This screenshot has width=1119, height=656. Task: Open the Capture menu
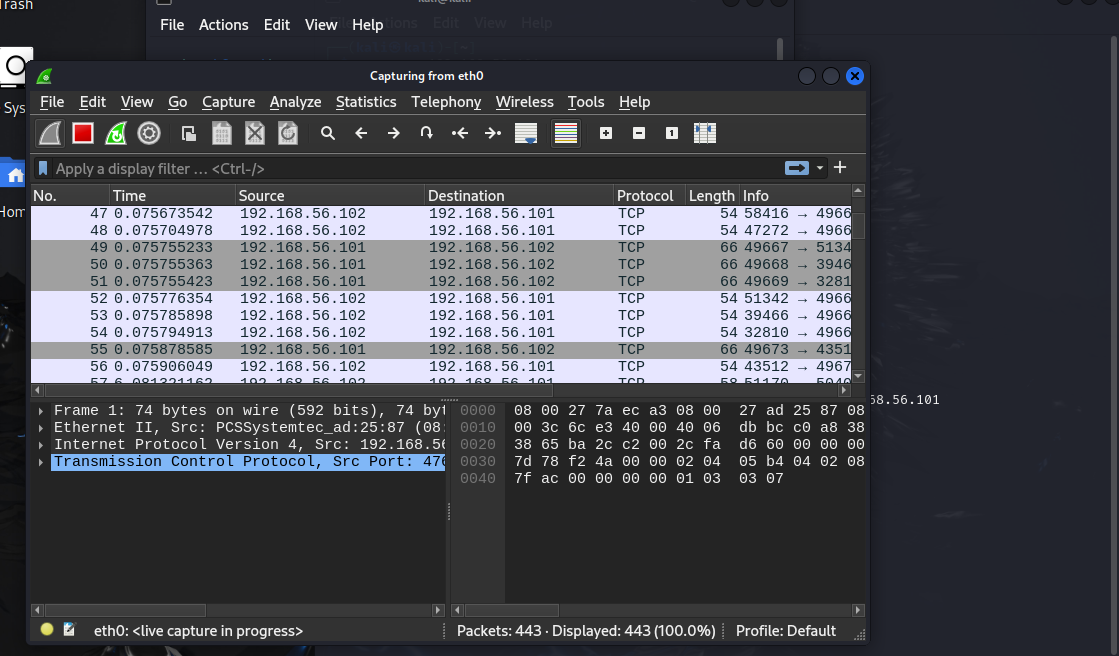[228, 102]
